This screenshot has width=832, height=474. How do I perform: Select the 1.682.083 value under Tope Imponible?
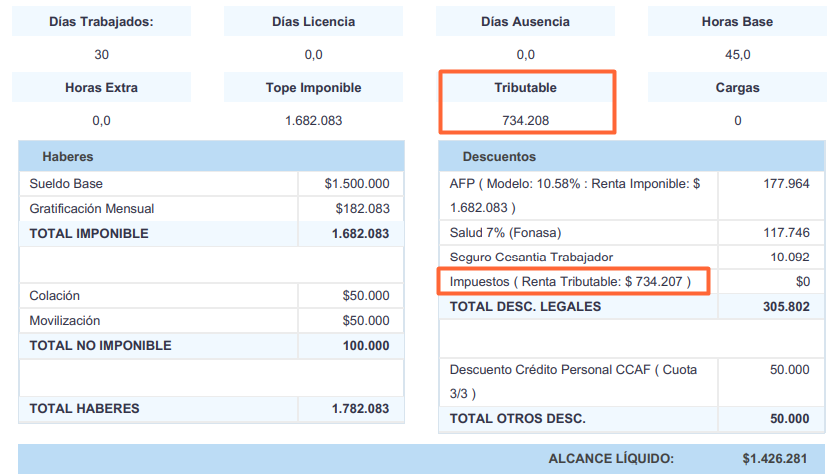(314, 120)
